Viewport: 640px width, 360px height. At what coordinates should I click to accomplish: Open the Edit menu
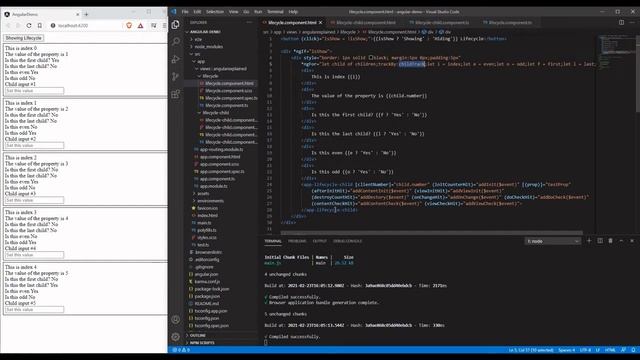point(197,11)
